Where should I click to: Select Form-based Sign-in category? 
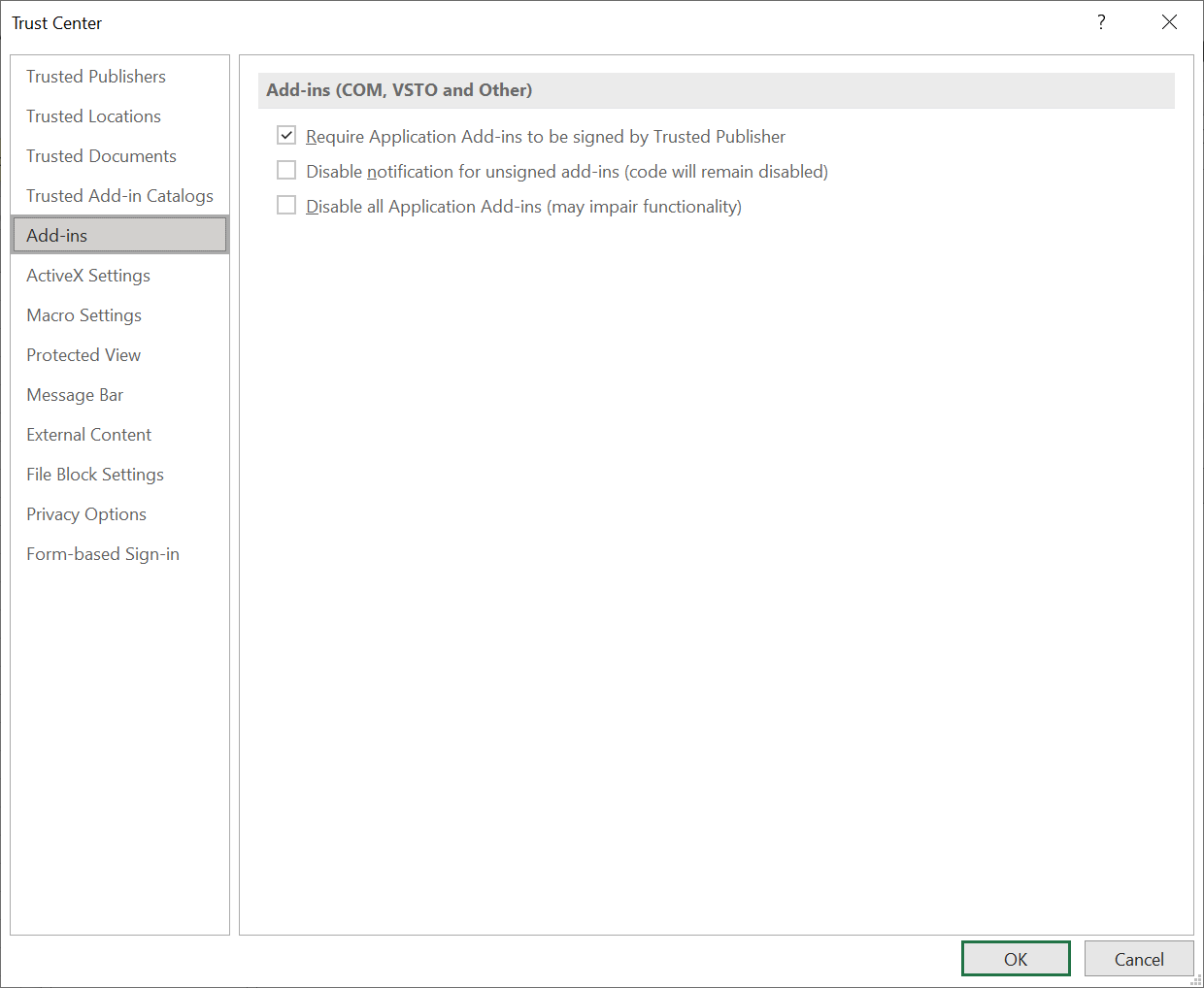(x=119, y=554)
